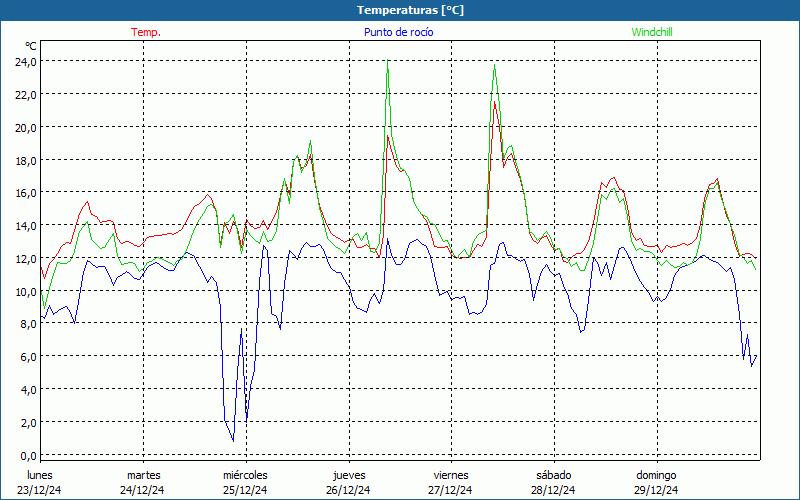Click the 6,0 y-axis value
Screen dimensions: 800x500
coord(29,357)
